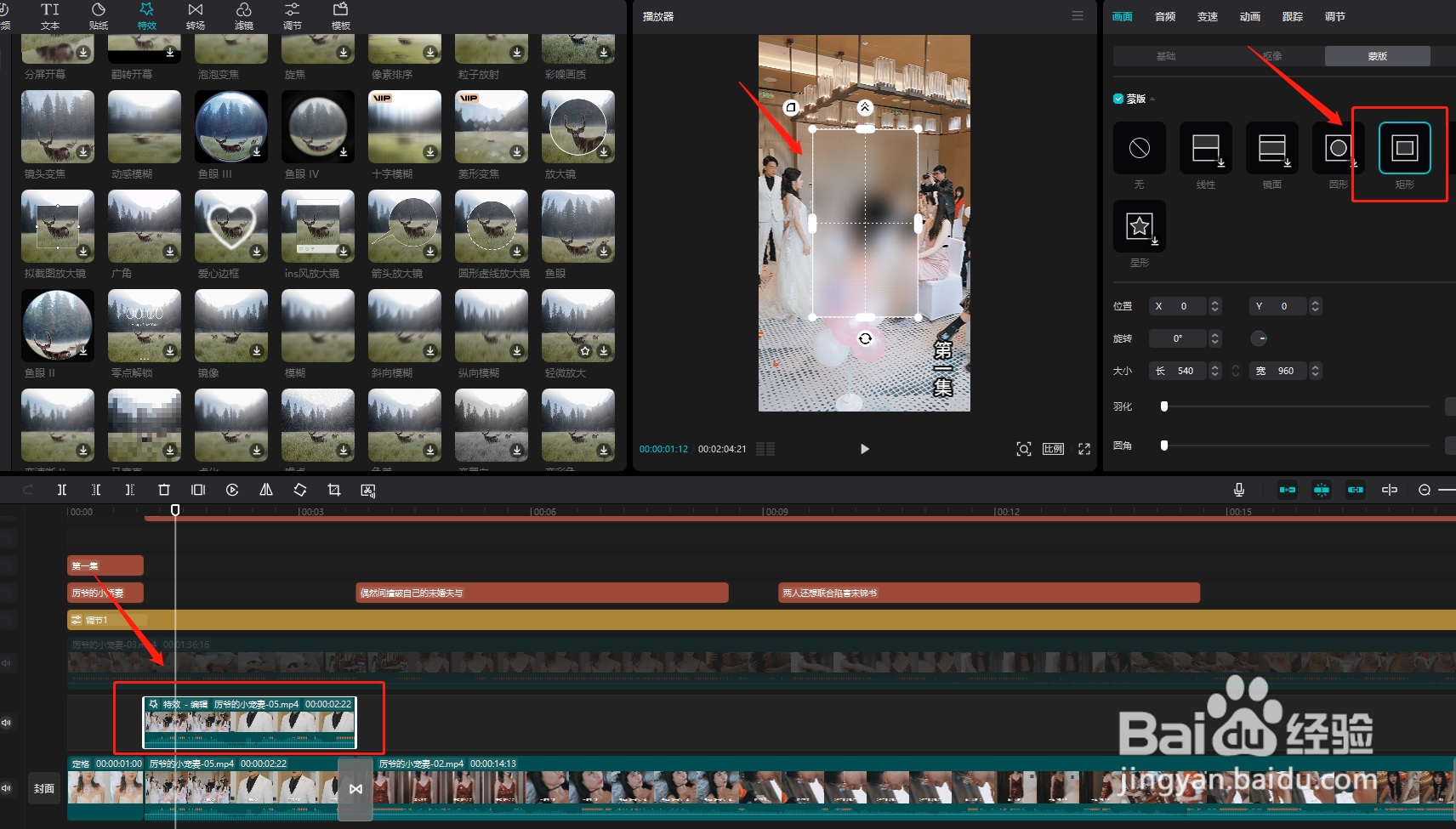Click the trim-right tool in timeline toolbar
The image size is (1456, 829).
coord(130,490)
